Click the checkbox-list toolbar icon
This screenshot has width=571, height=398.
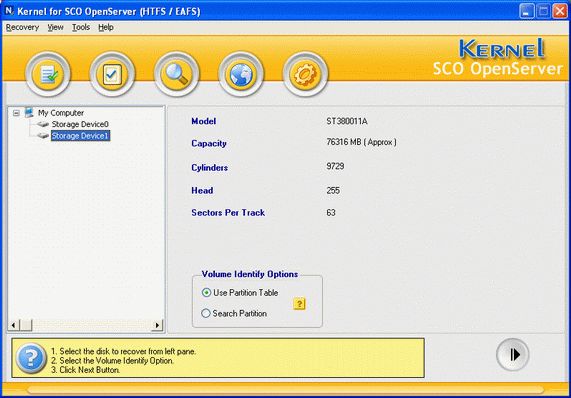[x=112, y=74]
